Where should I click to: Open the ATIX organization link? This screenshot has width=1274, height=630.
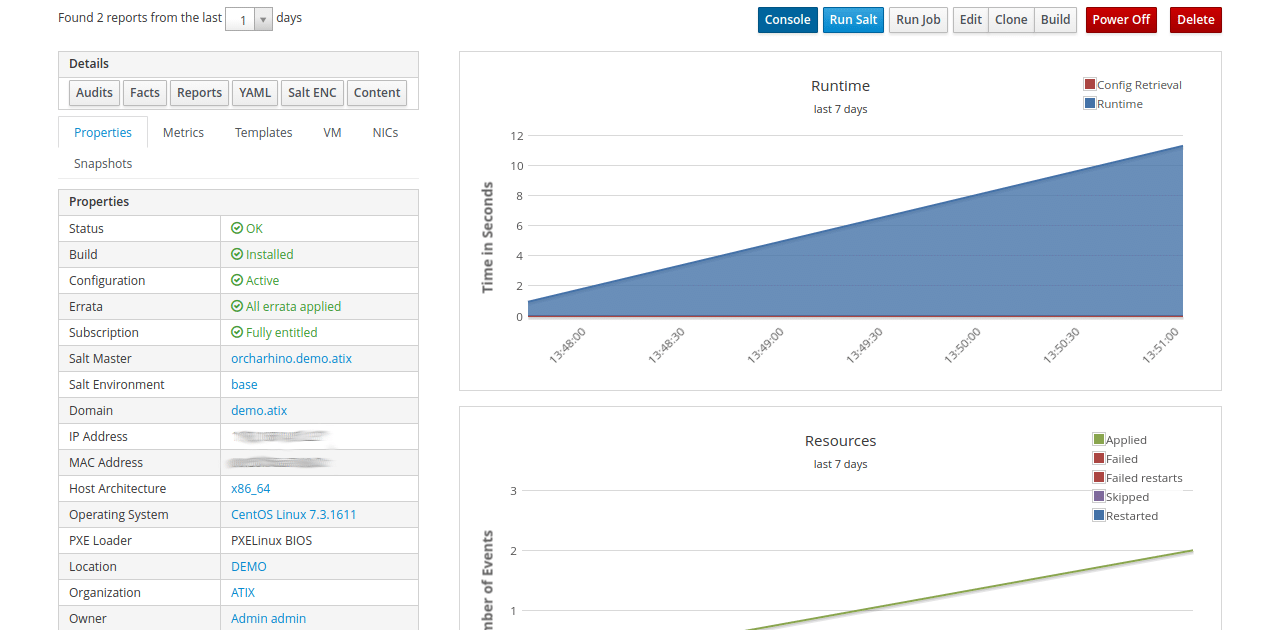click(243, 592)
